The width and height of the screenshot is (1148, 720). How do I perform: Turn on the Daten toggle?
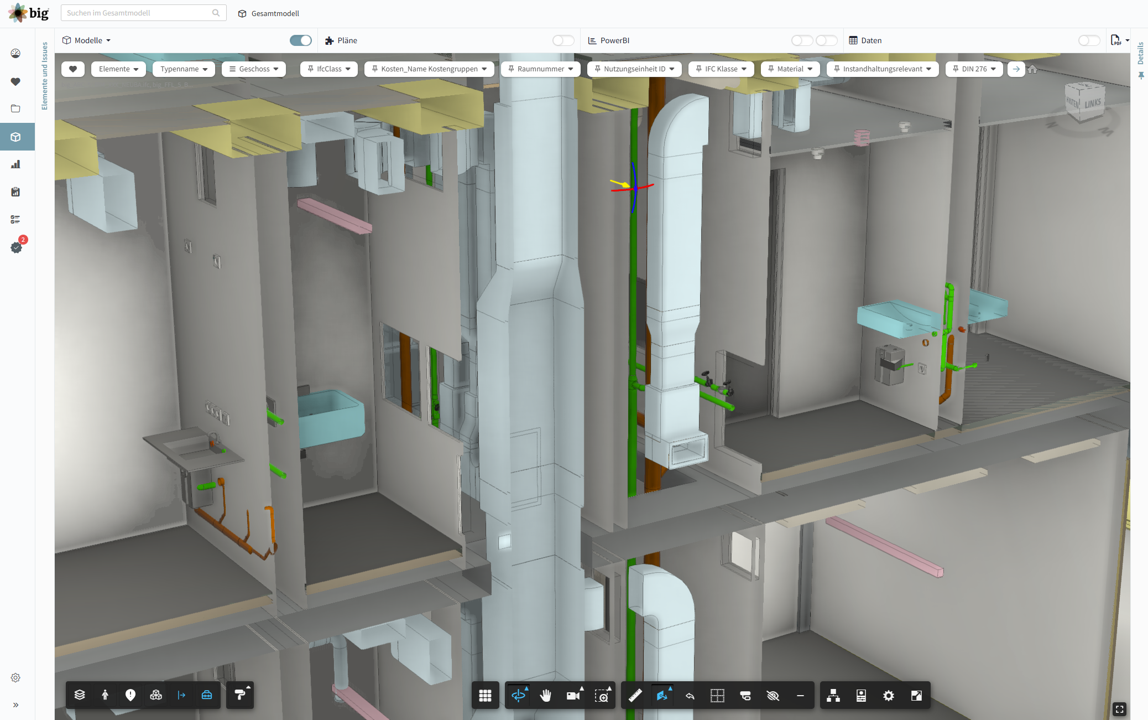pos(1088,41)
